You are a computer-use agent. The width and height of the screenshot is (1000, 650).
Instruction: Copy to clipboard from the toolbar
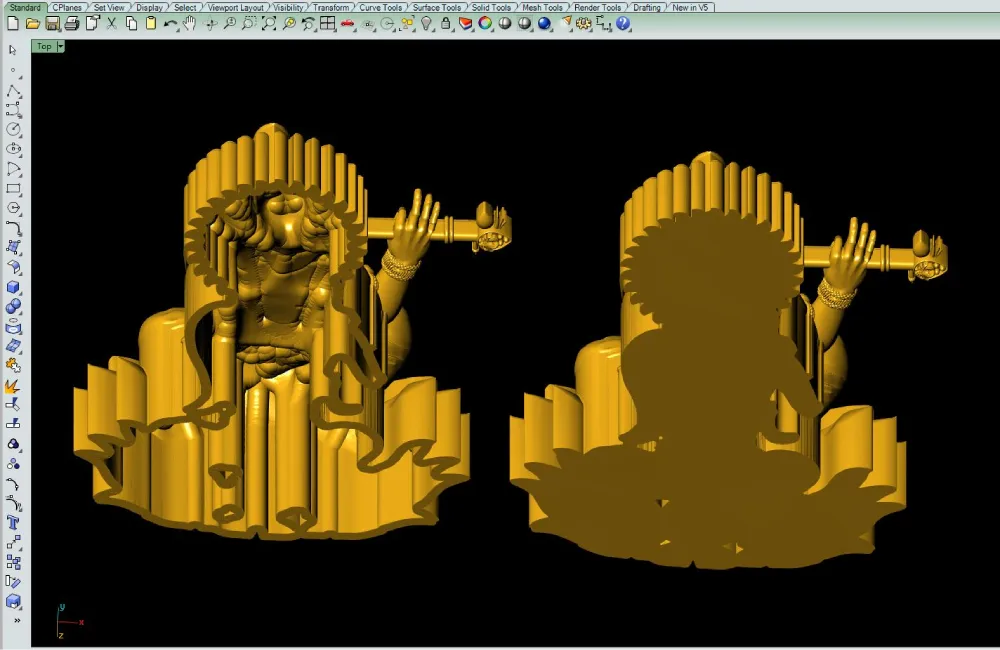click(x=131, y=24)
